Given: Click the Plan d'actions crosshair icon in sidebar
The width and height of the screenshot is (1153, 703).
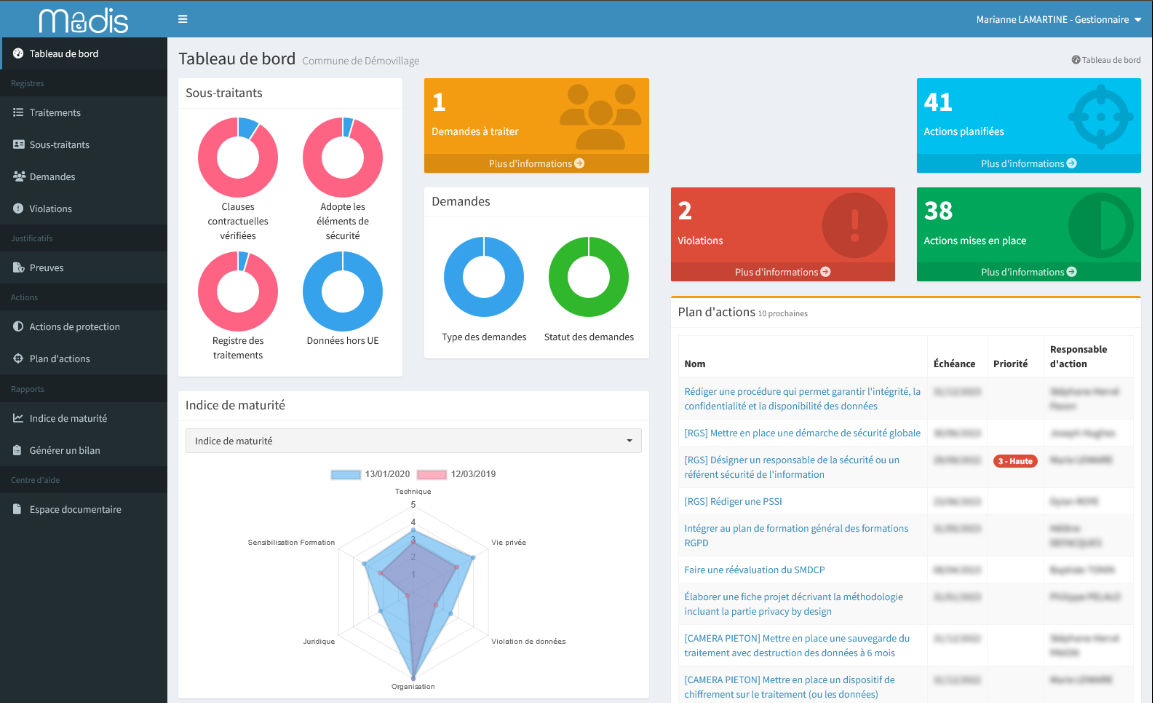Looking at the screenshot, I should click(18, 358).
